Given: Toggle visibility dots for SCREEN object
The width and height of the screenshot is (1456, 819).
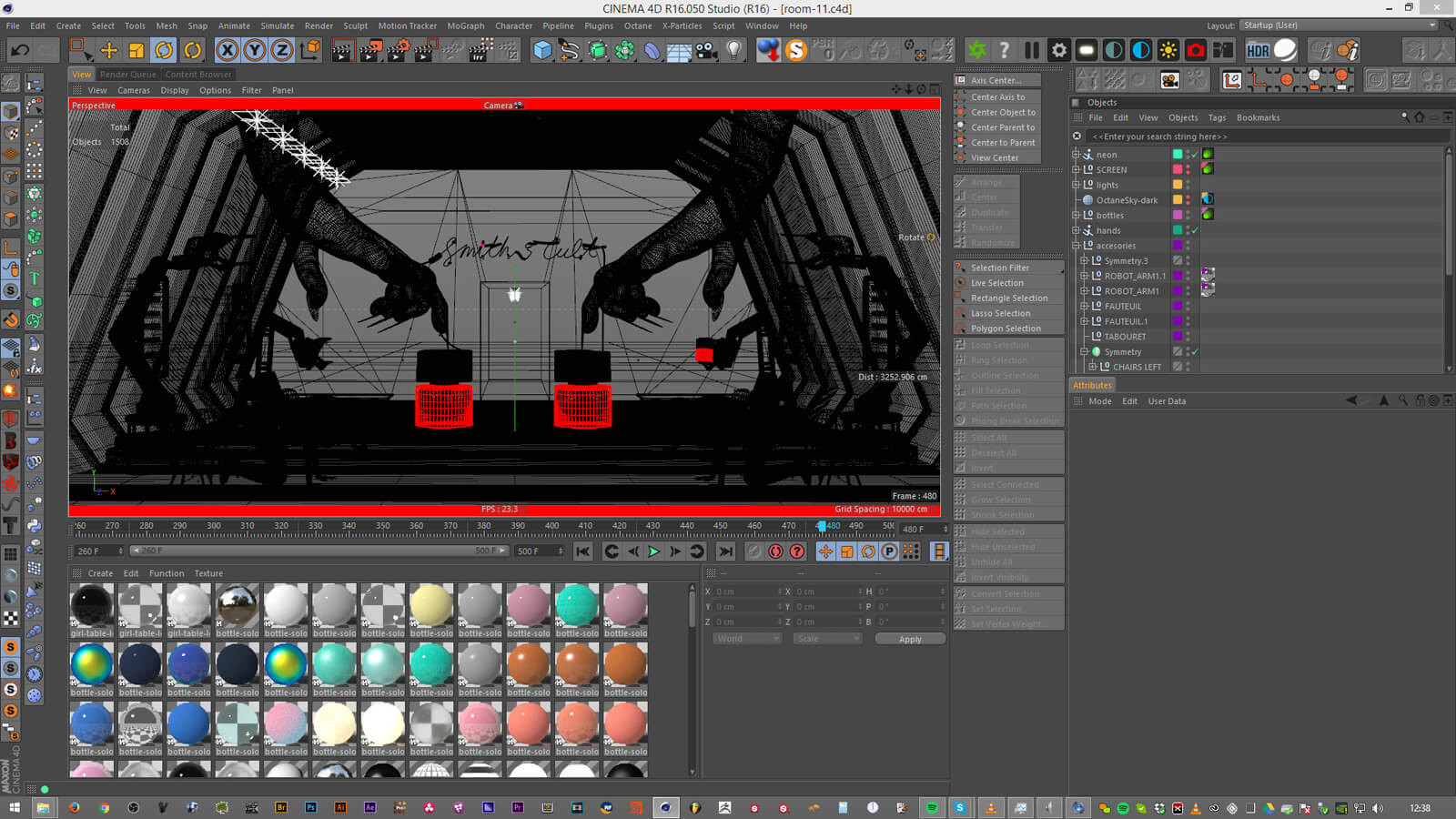Looking at the screenshot, I should pos(1188,169).
